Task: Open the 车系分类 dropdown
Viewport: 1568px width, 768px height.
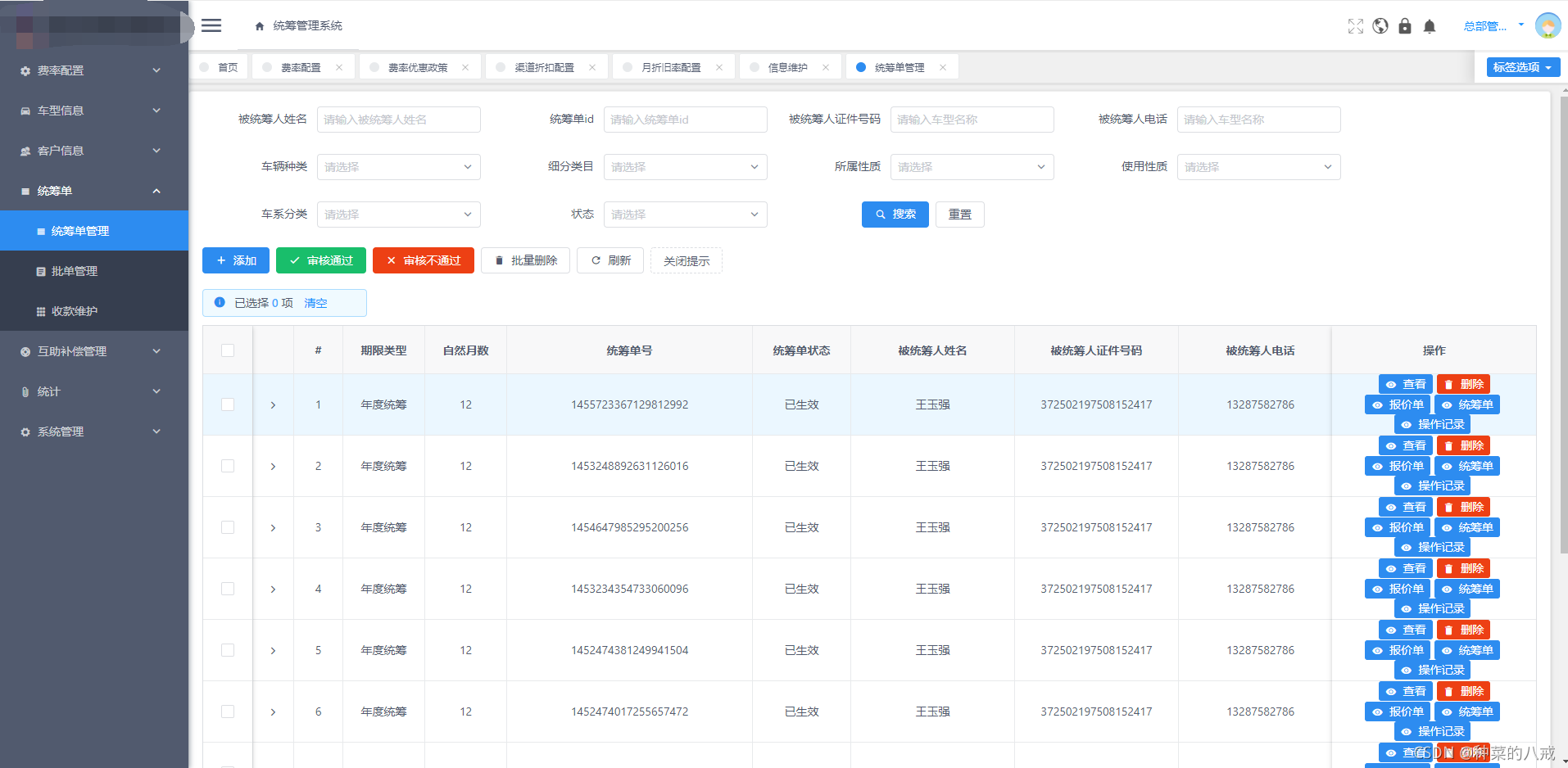Action: tap(399, 215)
